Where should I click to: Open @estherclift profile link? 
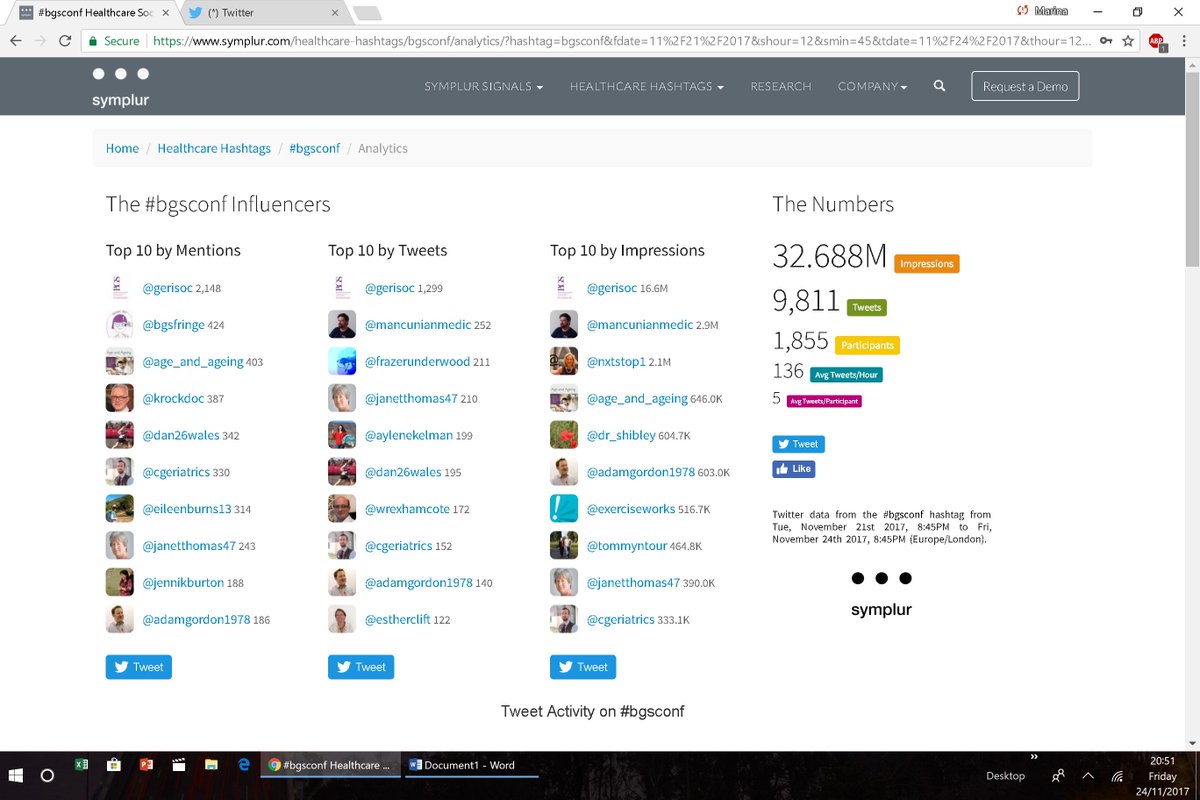(397, 619)
